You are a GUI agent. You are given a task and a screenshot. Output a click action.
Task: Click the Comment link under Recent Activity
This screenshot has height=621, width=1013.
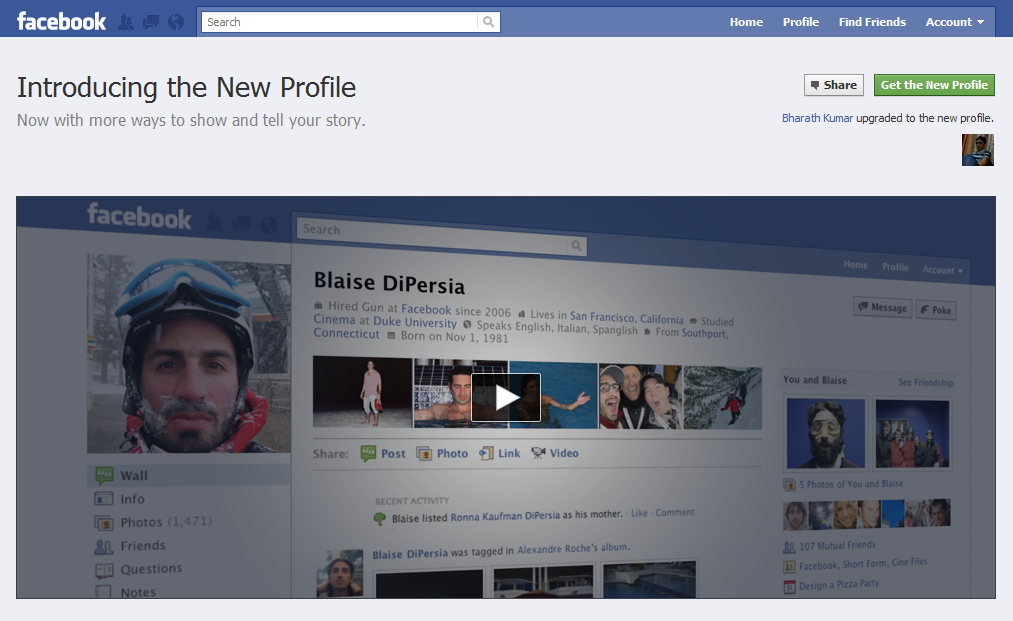click(674, 512)
